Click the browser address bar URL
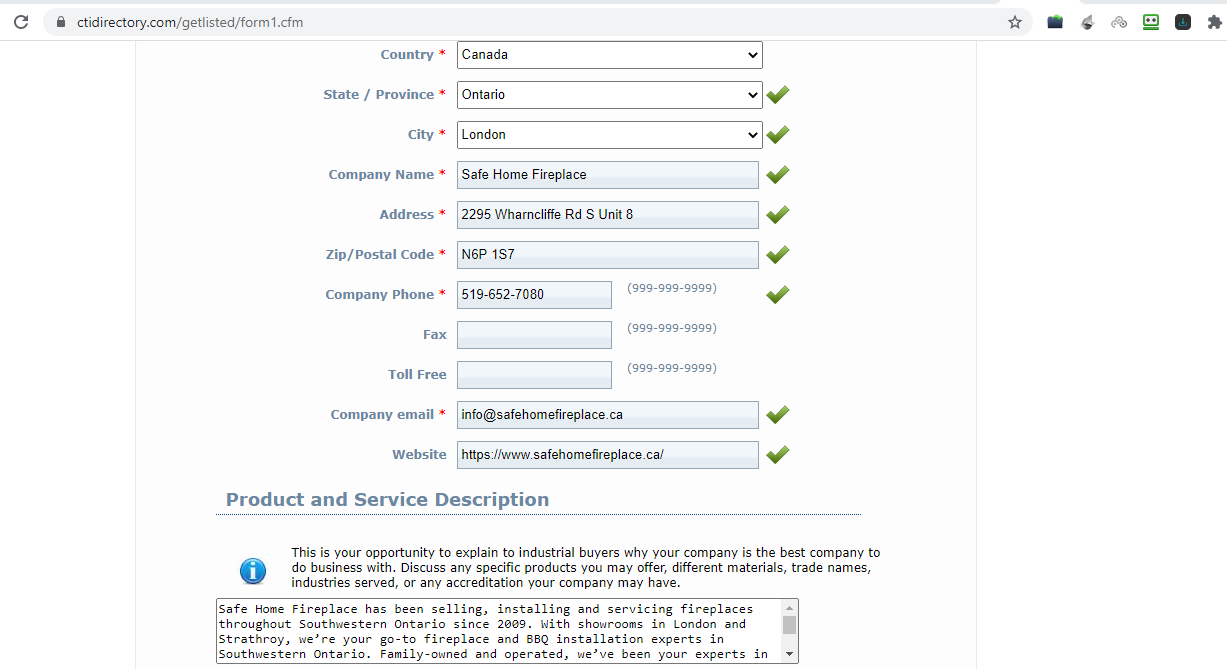 coord(190,22)
